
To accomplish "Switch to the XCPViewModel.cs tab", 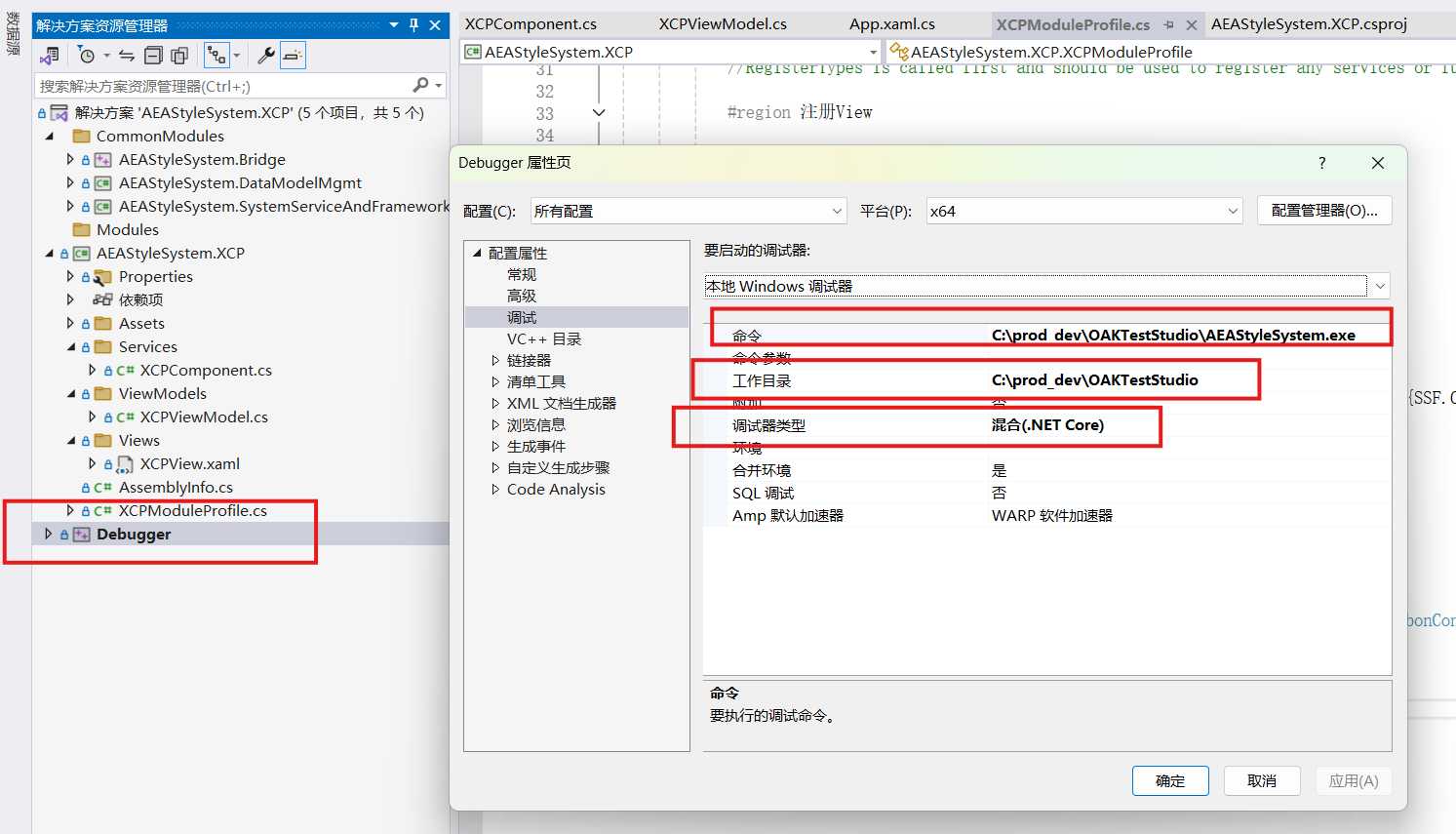I will 722,24.
